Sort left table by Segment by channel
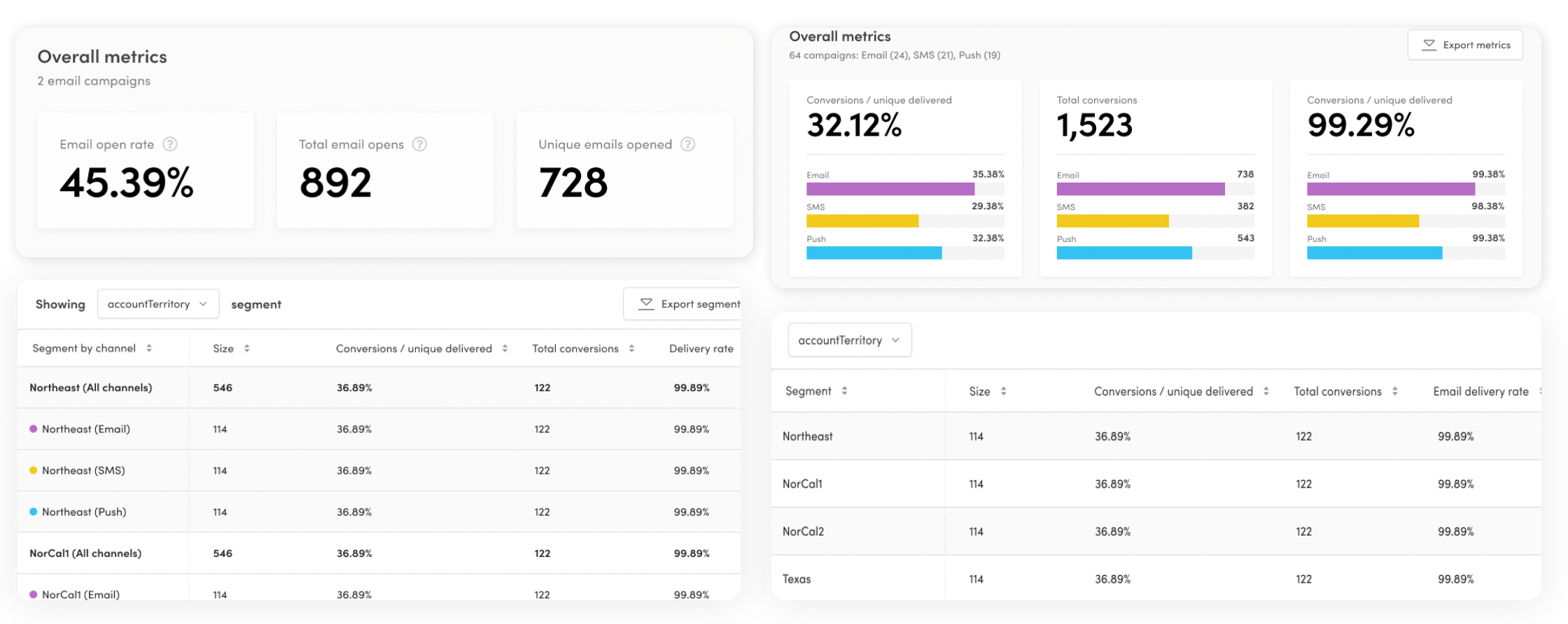 pos(149,348)
